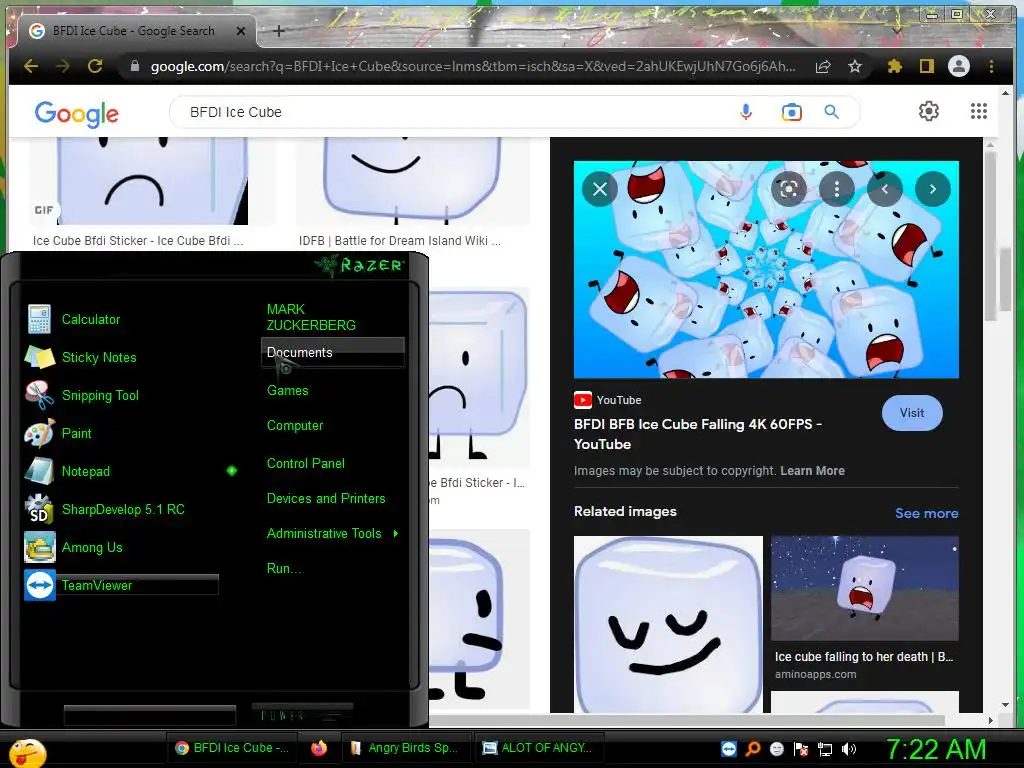The height and width of the screenshot is (768, 1024).
Task: Open Ice cube falling to her death image
Action: pos(865,588)
